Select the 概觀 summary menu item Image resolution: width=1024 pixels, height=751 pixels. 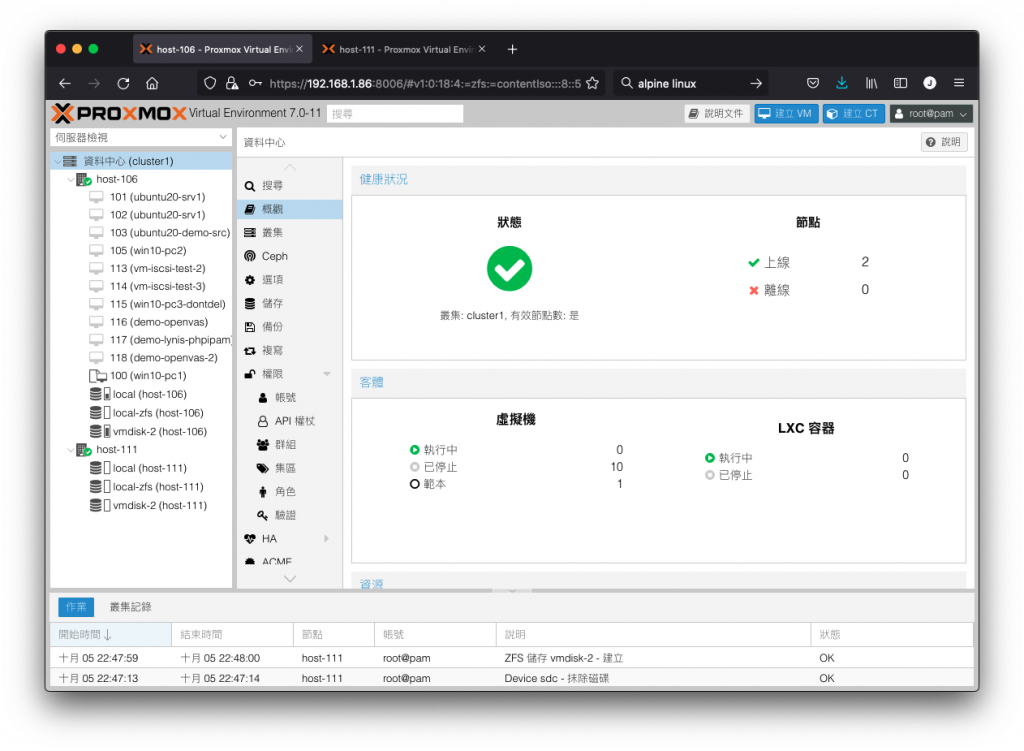pyautogui.click(x=290, y=210)
